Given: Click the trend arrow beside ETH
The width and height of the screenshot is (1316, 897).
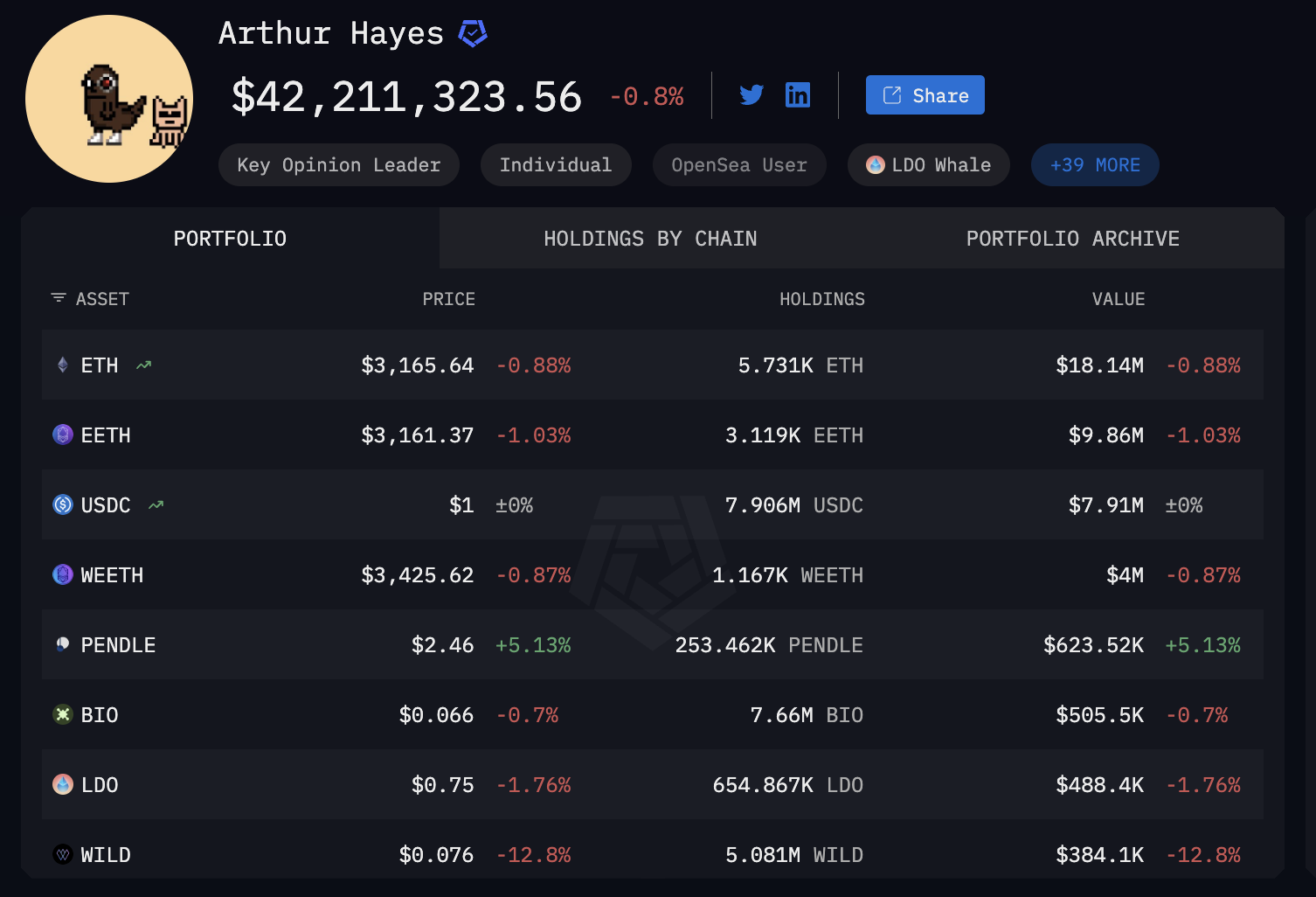Looking at the screenshot, I should click(143, 365).
